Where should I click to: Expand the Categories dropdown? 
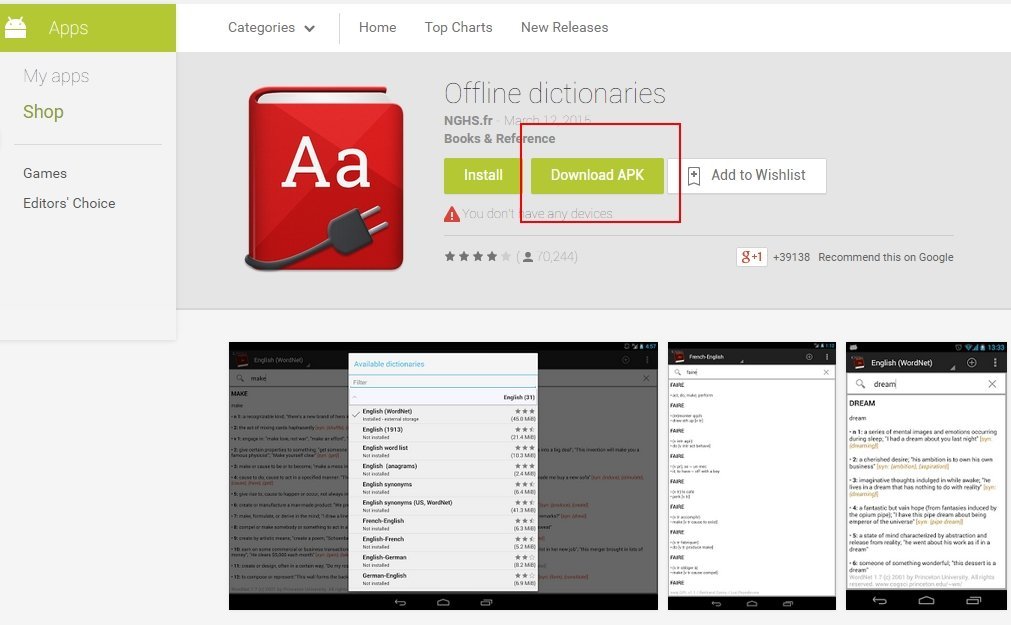tap(271, 28)
